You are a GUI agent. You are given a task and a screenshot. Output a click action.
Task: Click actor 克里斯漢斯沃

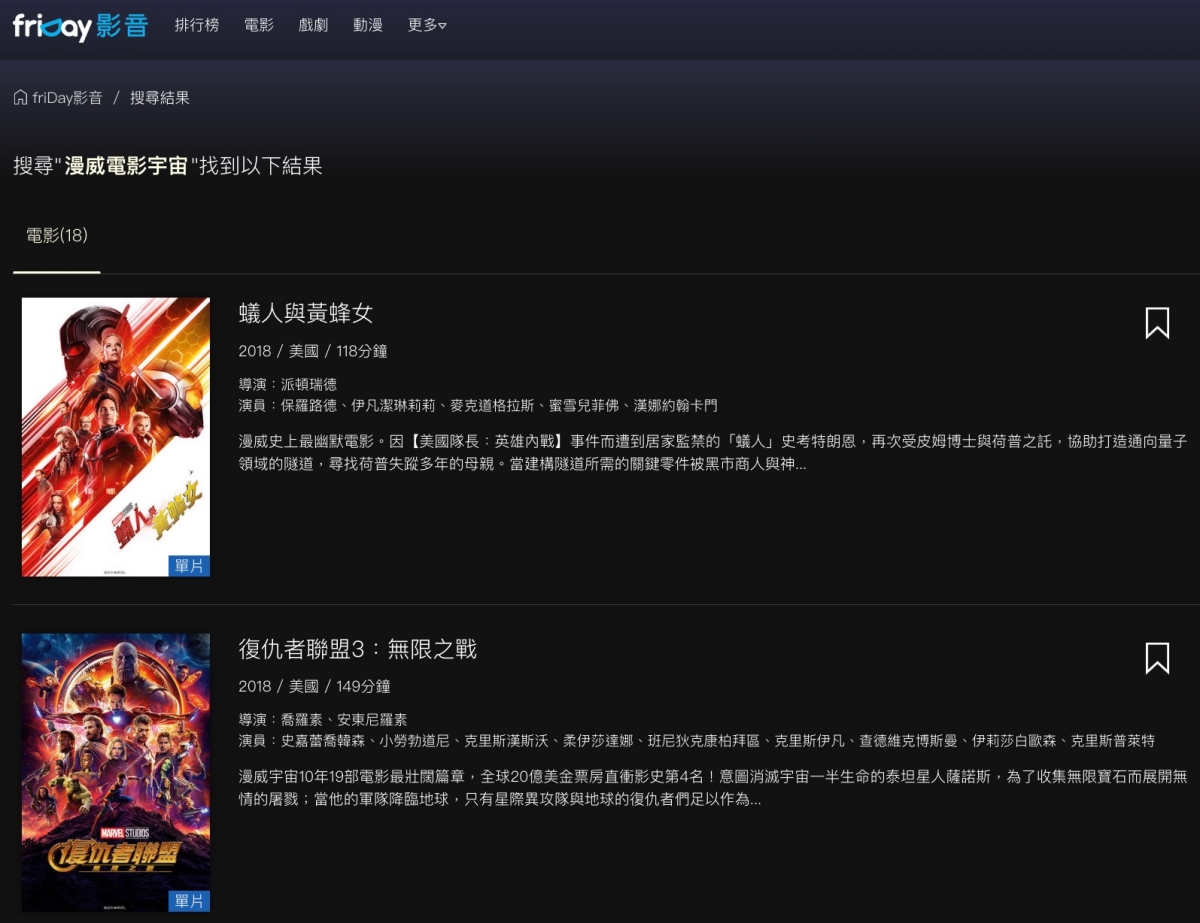click(506, 741)
